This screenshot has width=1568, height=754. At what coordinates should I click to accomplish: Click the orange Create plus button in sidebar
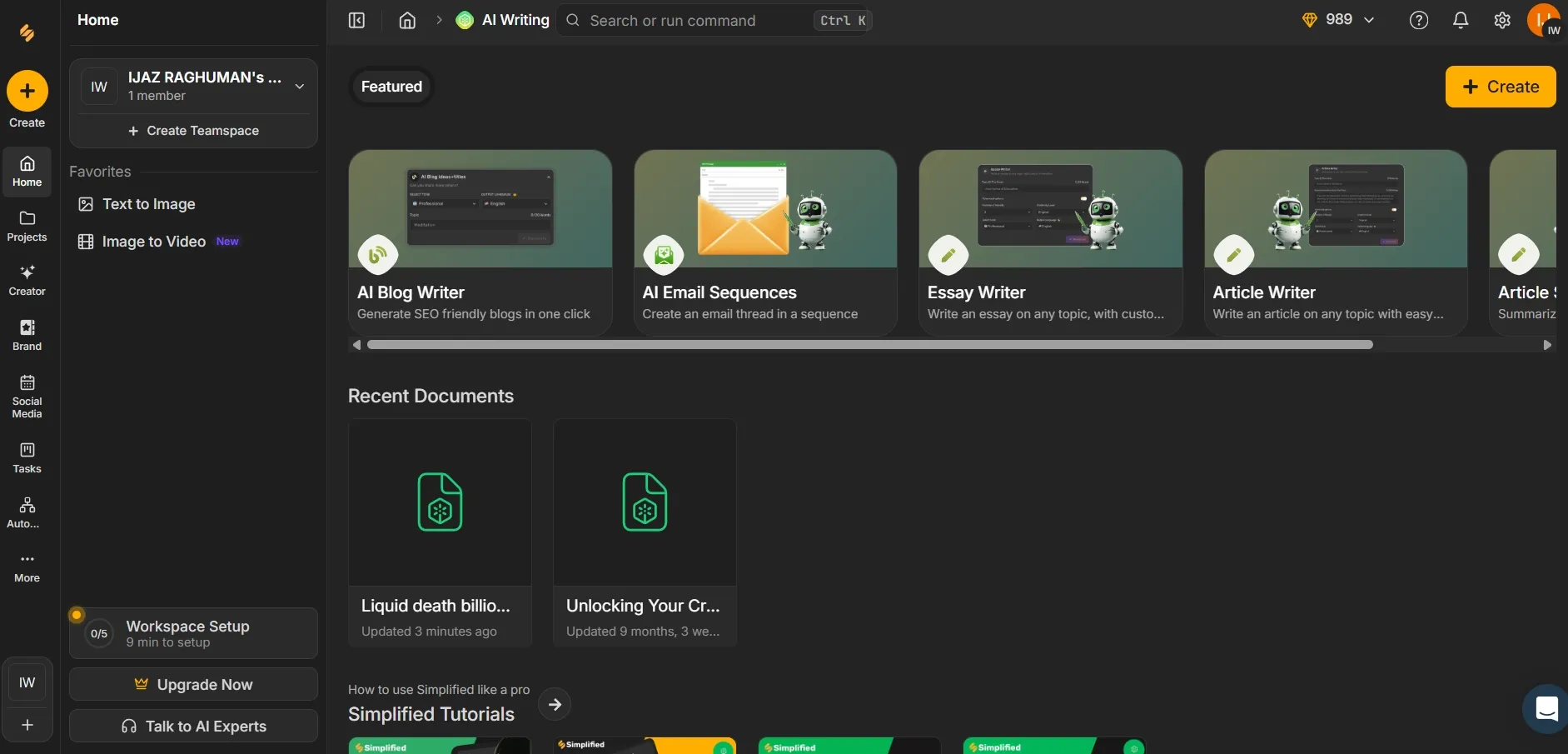click(x=27, y=91)
